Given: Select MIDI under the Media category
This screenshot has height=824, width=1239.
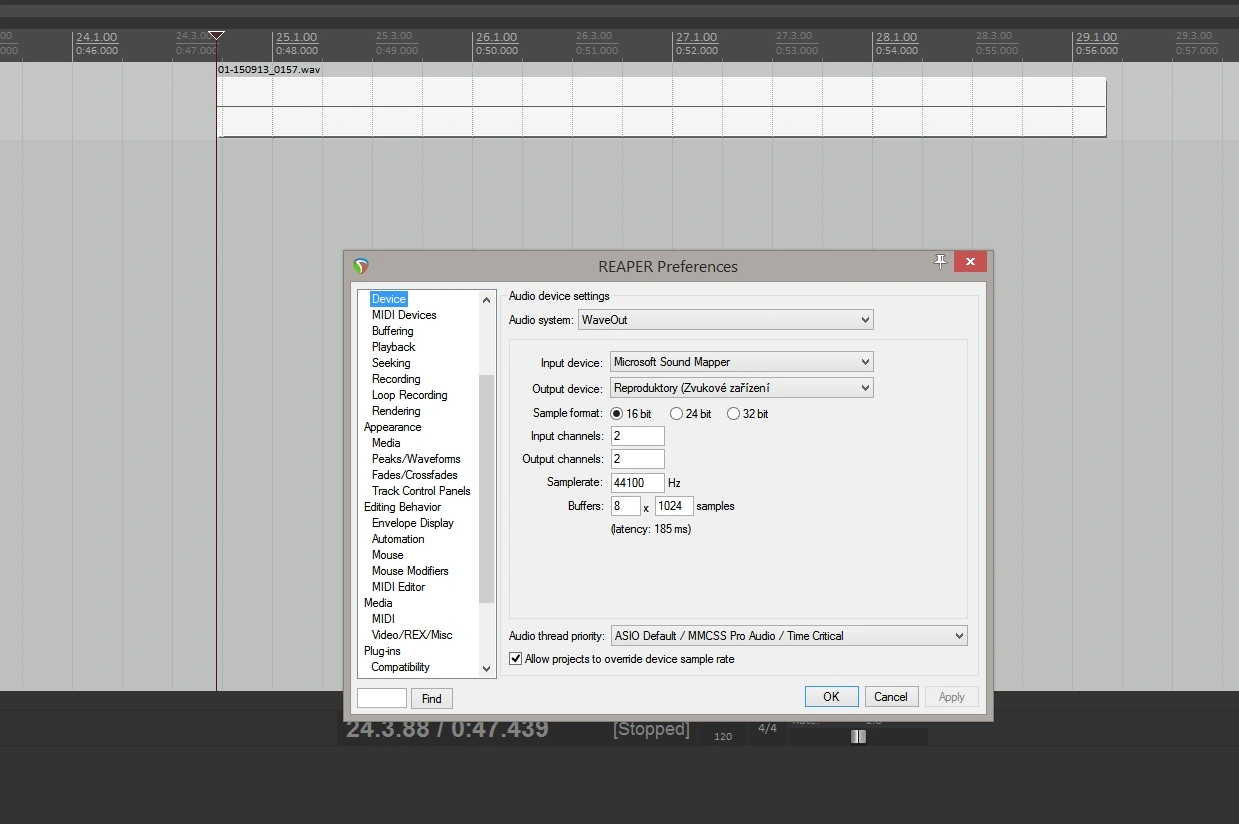Looking at the screenshot, I should coord(383,619).
